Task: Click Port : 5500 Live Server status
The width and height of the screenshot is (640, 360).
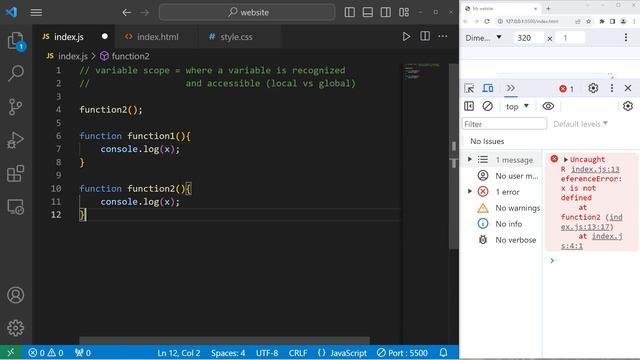Action: click(x=402, y=353)
